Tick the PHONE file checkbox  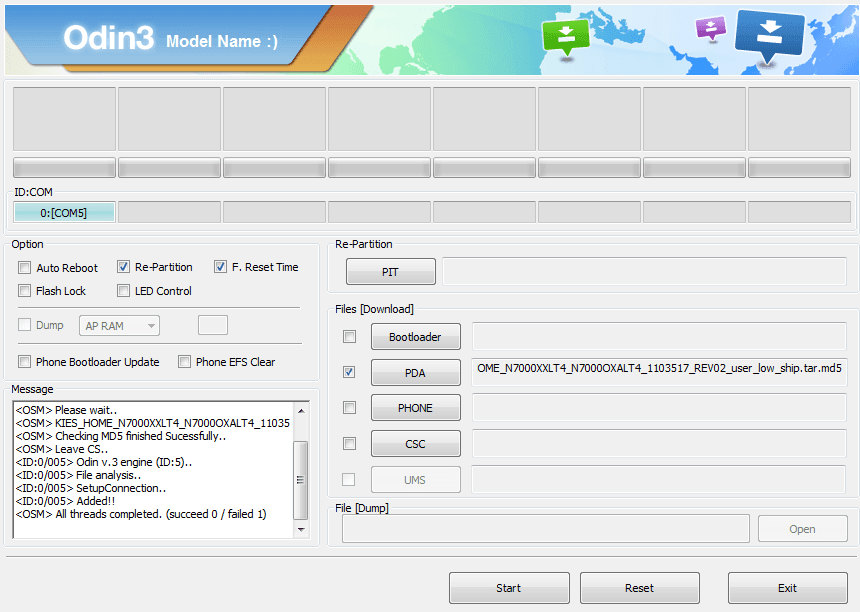pyautogui.click(x=349, y=407)
